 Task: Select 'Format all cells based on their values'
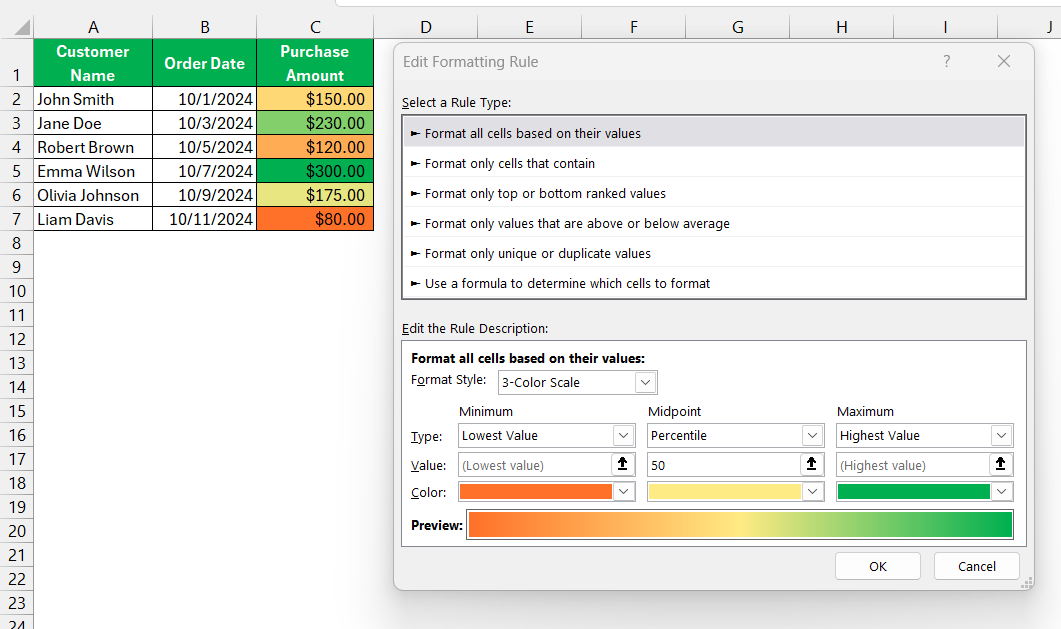(x=714, y=133)
